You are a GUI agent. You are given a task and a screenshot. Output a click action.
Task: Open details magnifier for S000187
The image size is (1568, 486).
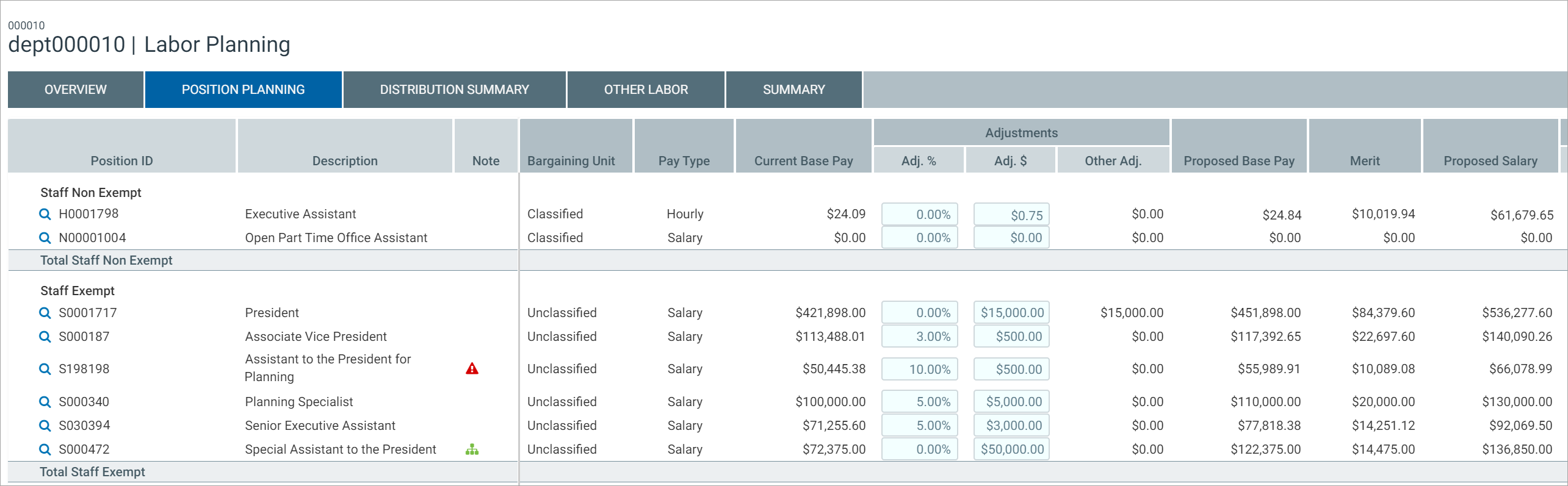45,337
